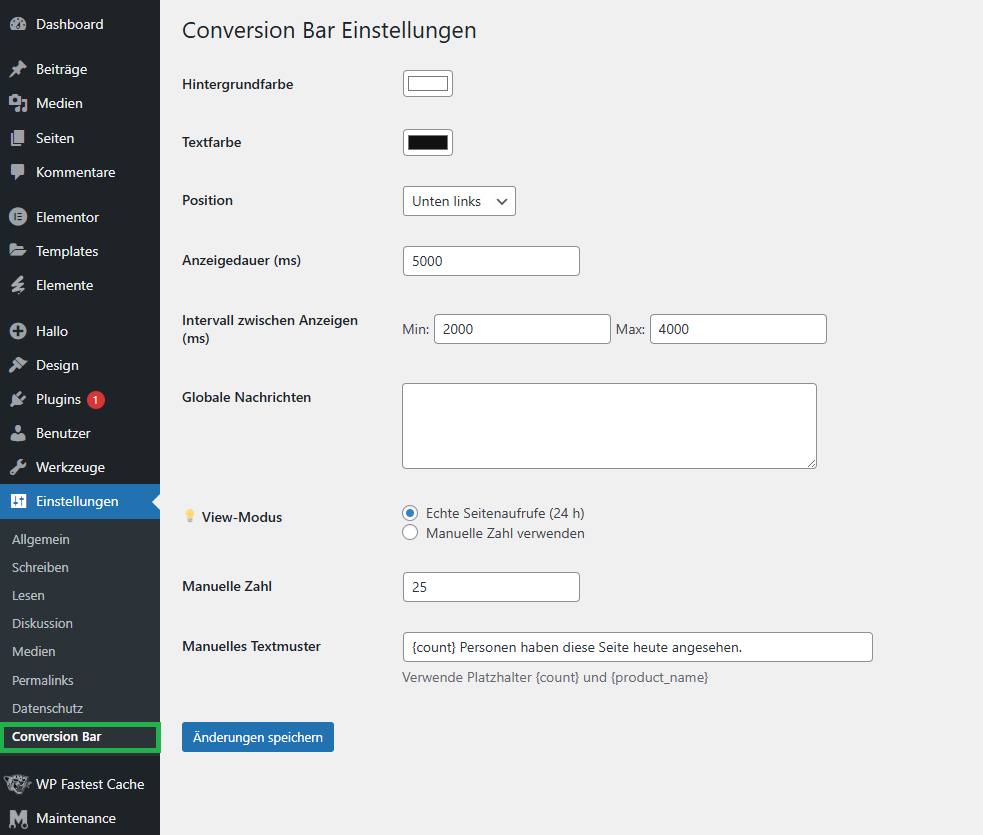The height and width of the screenshot is (835, 983).
Task: Click the Dashboard gauge icon
Action: [17, 24]
